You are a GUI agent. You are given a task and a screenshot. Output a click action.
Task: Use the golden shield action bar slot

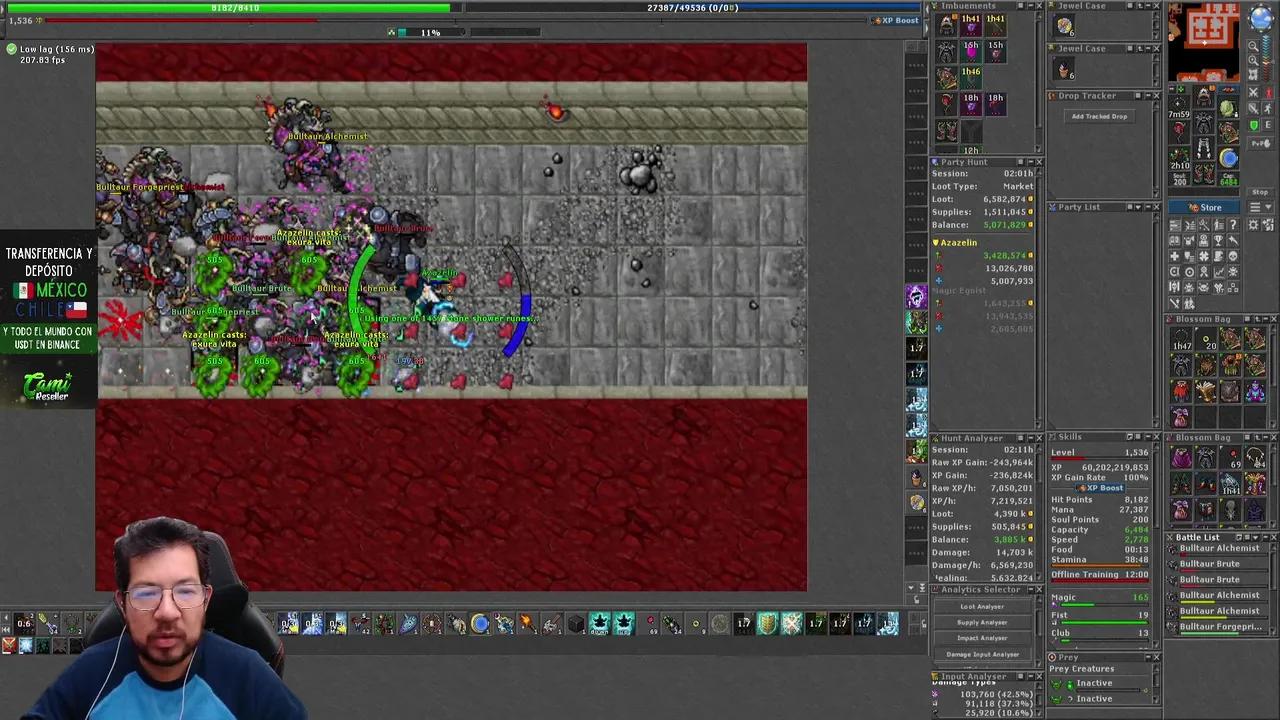coord(767,624)
